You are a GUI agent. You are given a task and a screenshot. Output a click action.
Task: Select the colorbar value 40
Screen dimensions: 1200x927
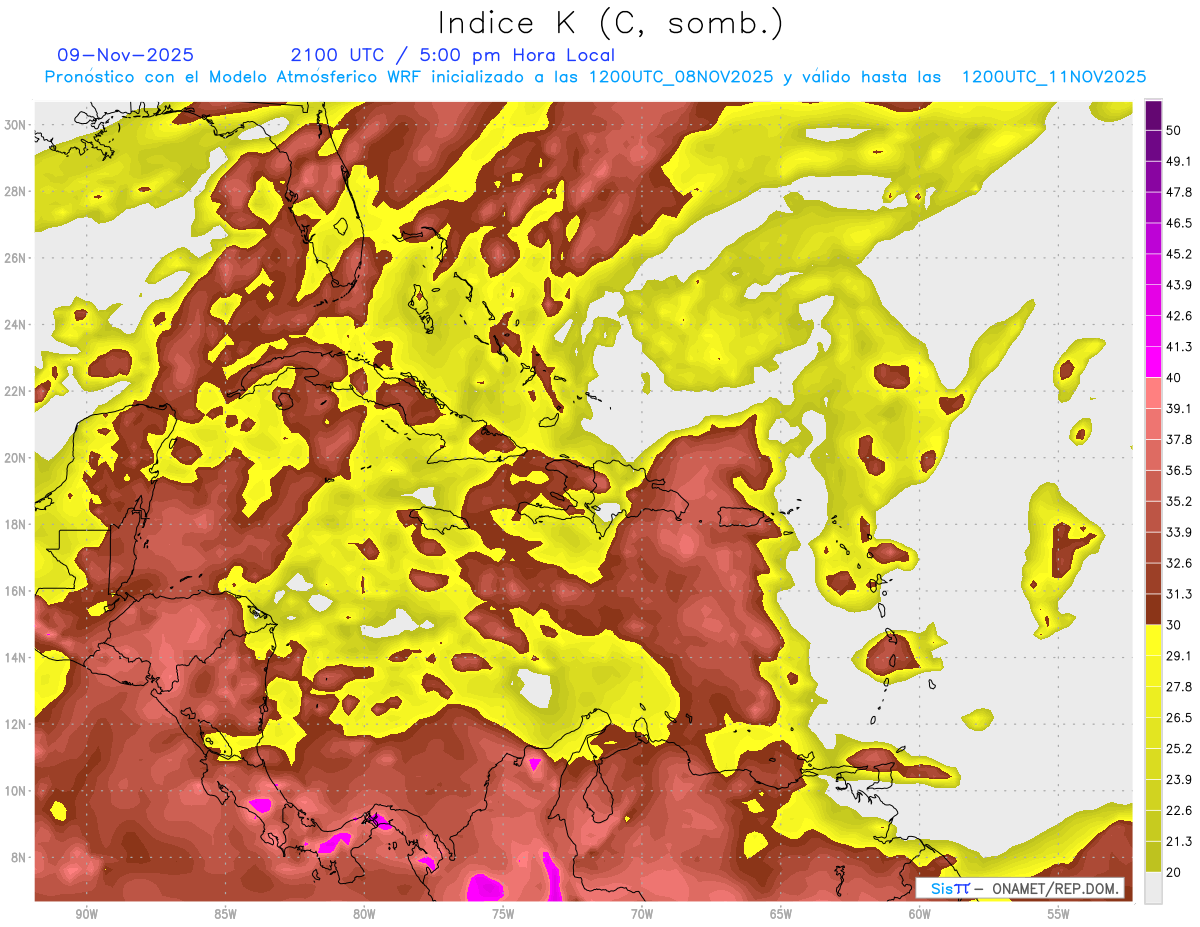1173,378
